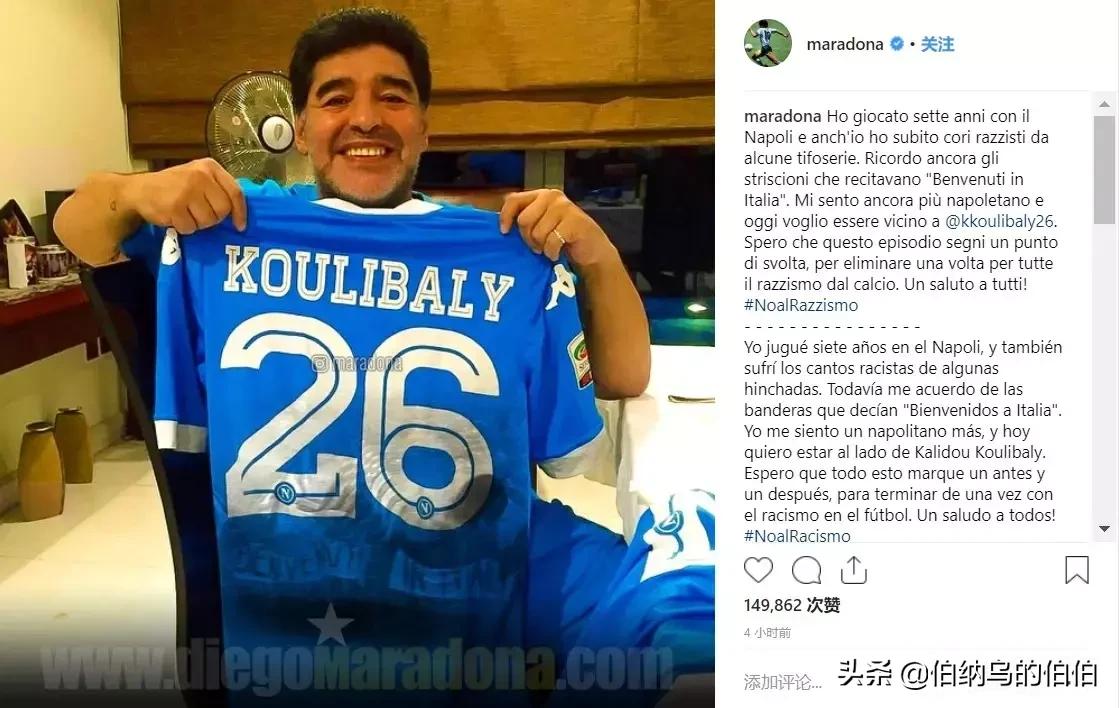Click the blue verified badge
Image resolution: width=1119 pixels, height=708 pixels.
point(896,44)
